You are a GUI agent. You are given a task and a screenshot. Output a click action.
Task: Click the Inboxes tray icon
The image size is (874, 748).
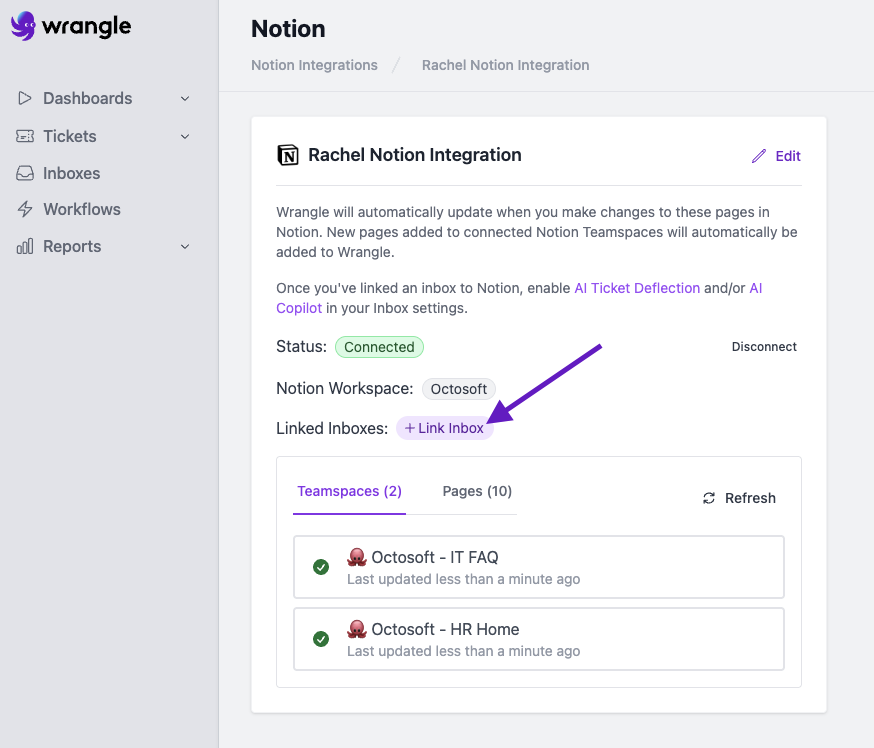pyautogui.click(x=25, y=173)
